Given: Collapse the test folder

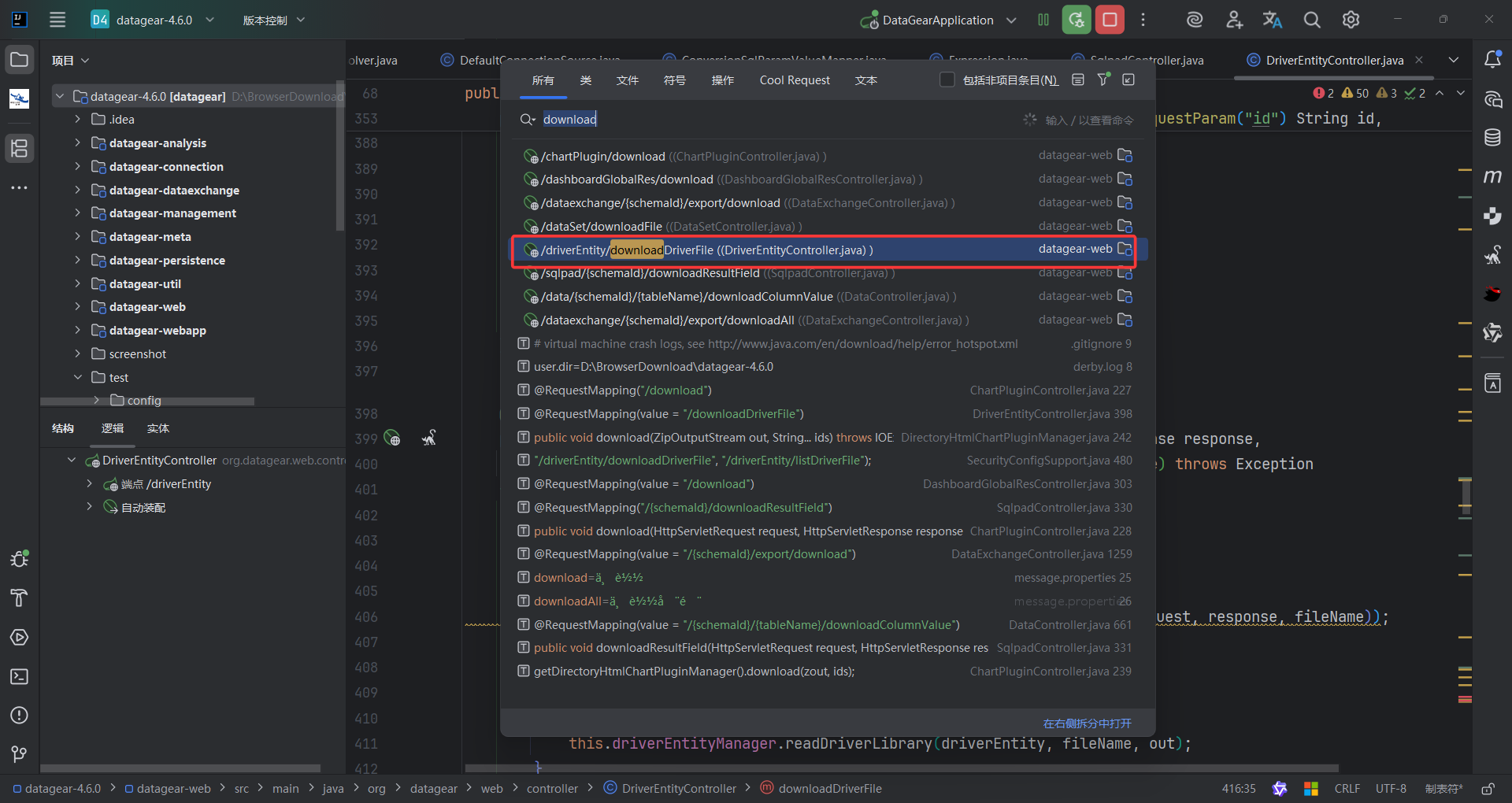Looking at the screenshot, I should (77, 377).
